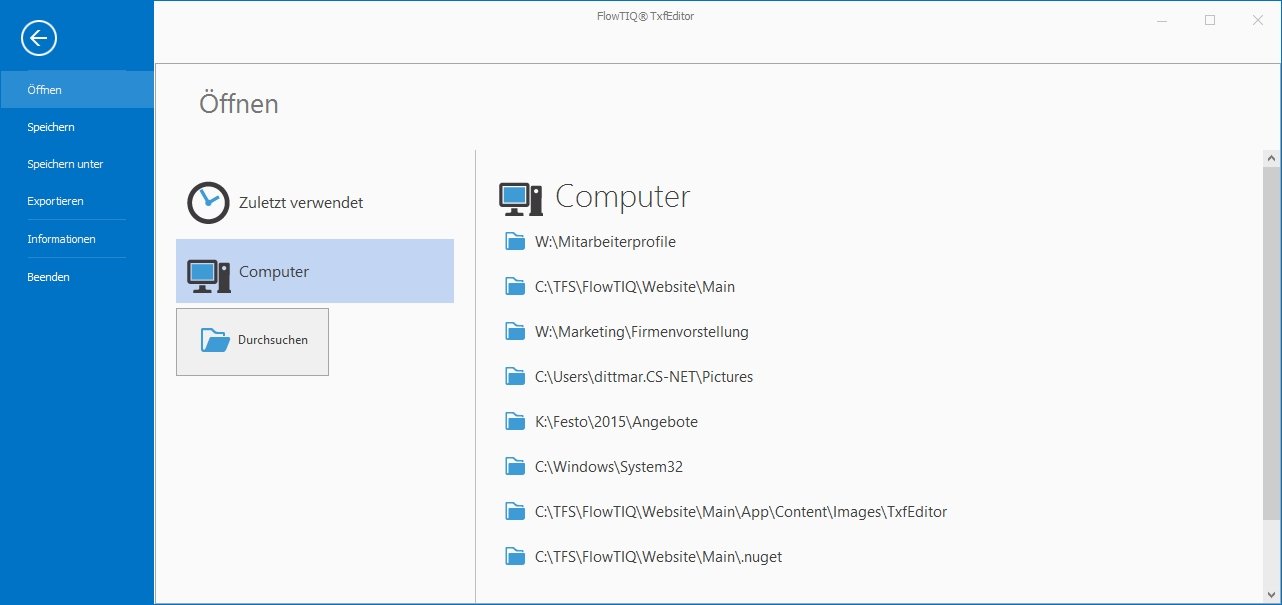Click the clock icon for recently used

click(x=208, y=203)
